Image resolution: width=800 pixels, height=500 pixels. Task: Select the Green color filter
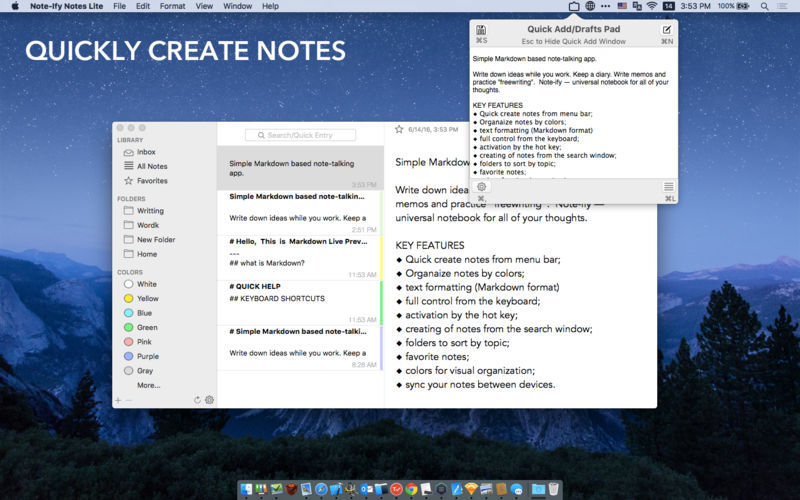tap(147, 327)
